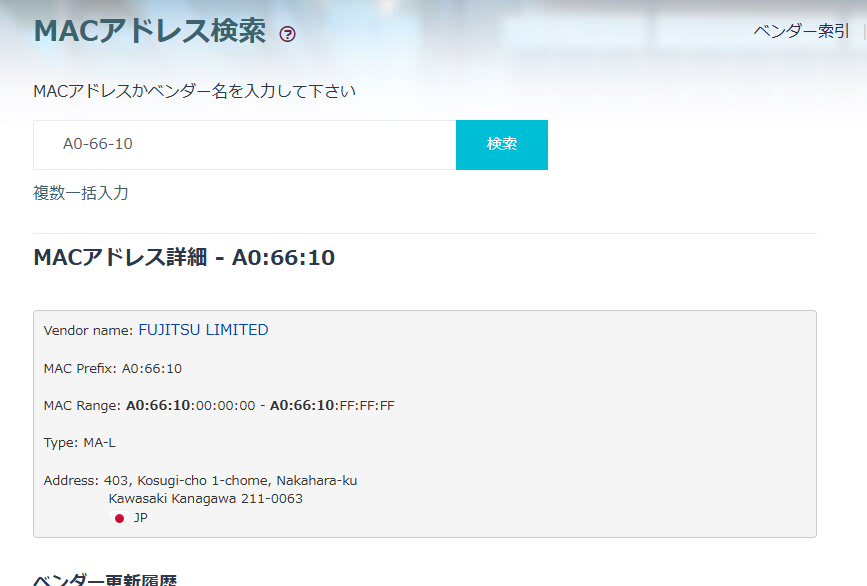Open the 複数一括入力 bulk input link

pos(81,193)
